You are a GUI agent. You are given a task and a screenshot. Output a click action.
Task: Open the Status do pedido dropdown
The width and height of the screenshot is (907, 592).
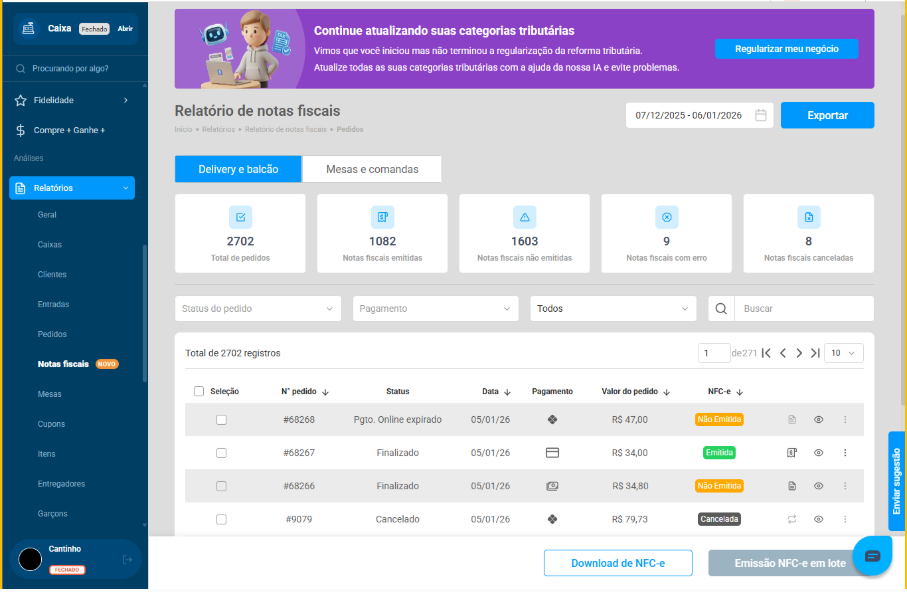pyautogui.click(x=258, y=309)
